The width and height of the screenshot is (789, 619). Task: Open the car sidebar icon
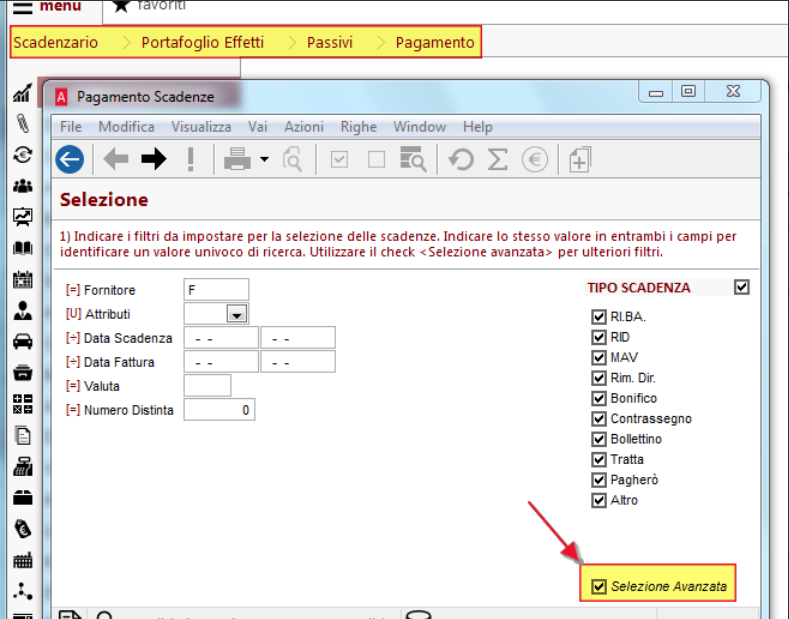23,342
